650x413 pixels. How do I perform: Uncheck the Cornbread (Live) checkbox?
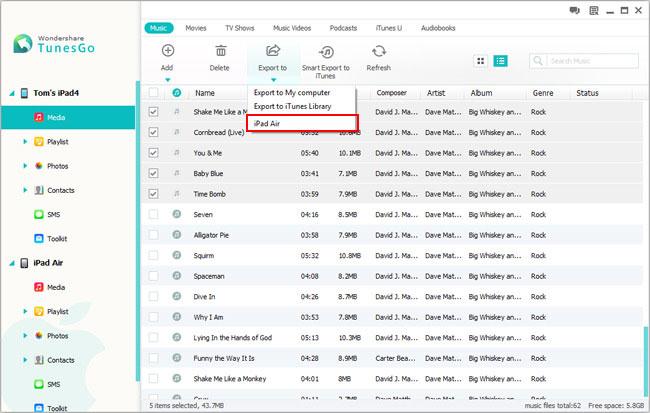coord(153,132)
